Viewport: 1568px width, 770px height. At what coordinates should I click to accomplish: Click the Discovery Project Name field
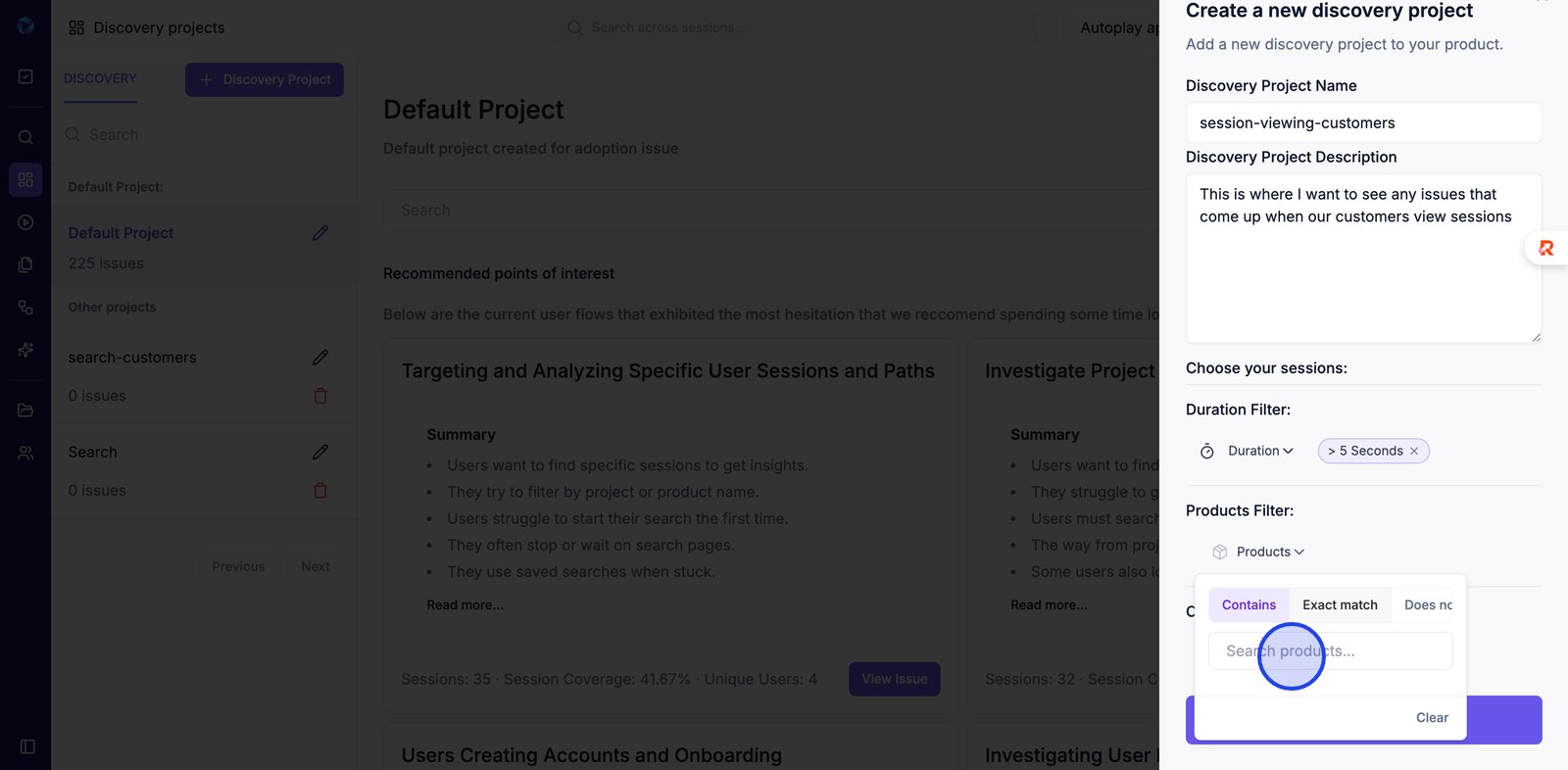coord(1363,123)
